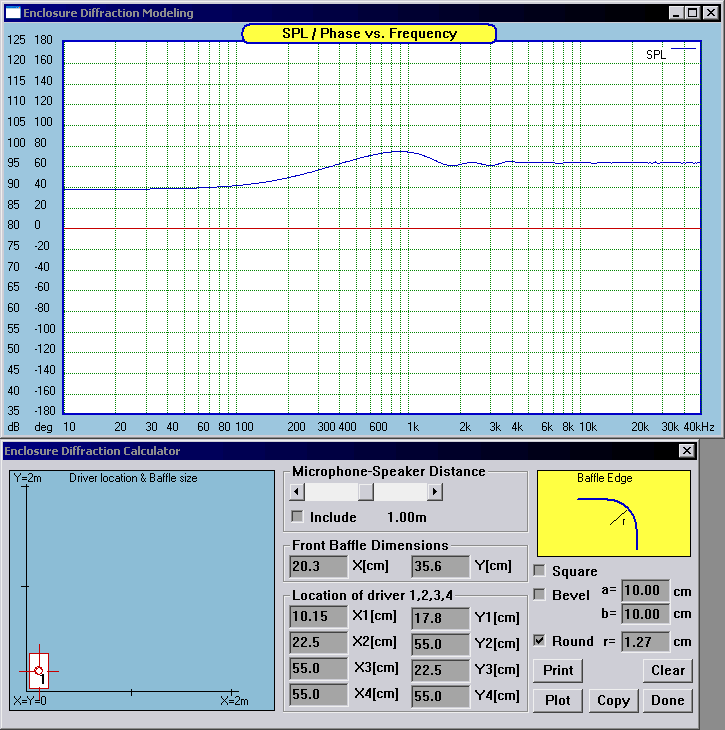
Task: Click the front baffle X[cm] field
Action: click(x=318, y=567)
